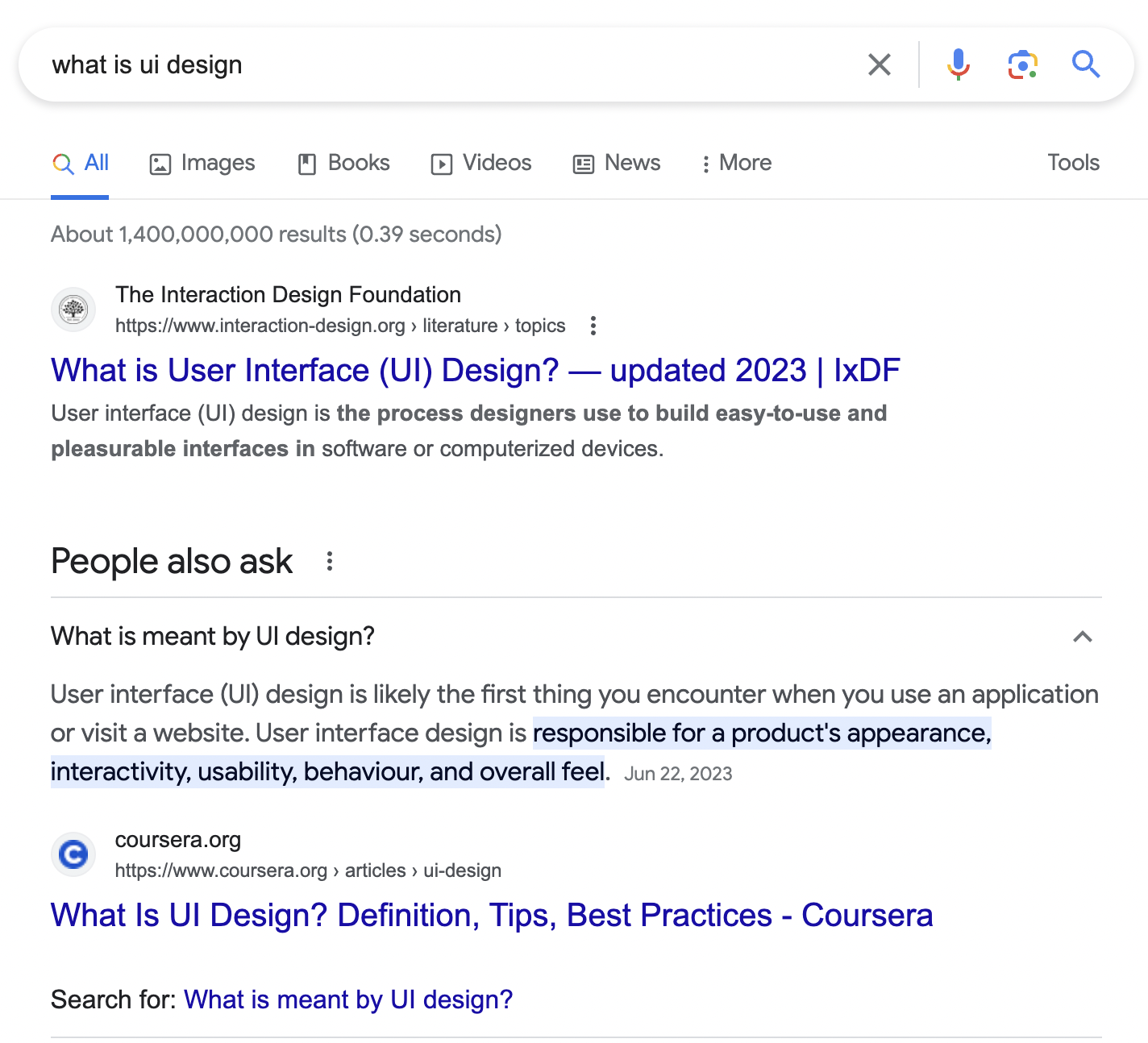Submit search with the magnifying glass icon

point(1086,64)
